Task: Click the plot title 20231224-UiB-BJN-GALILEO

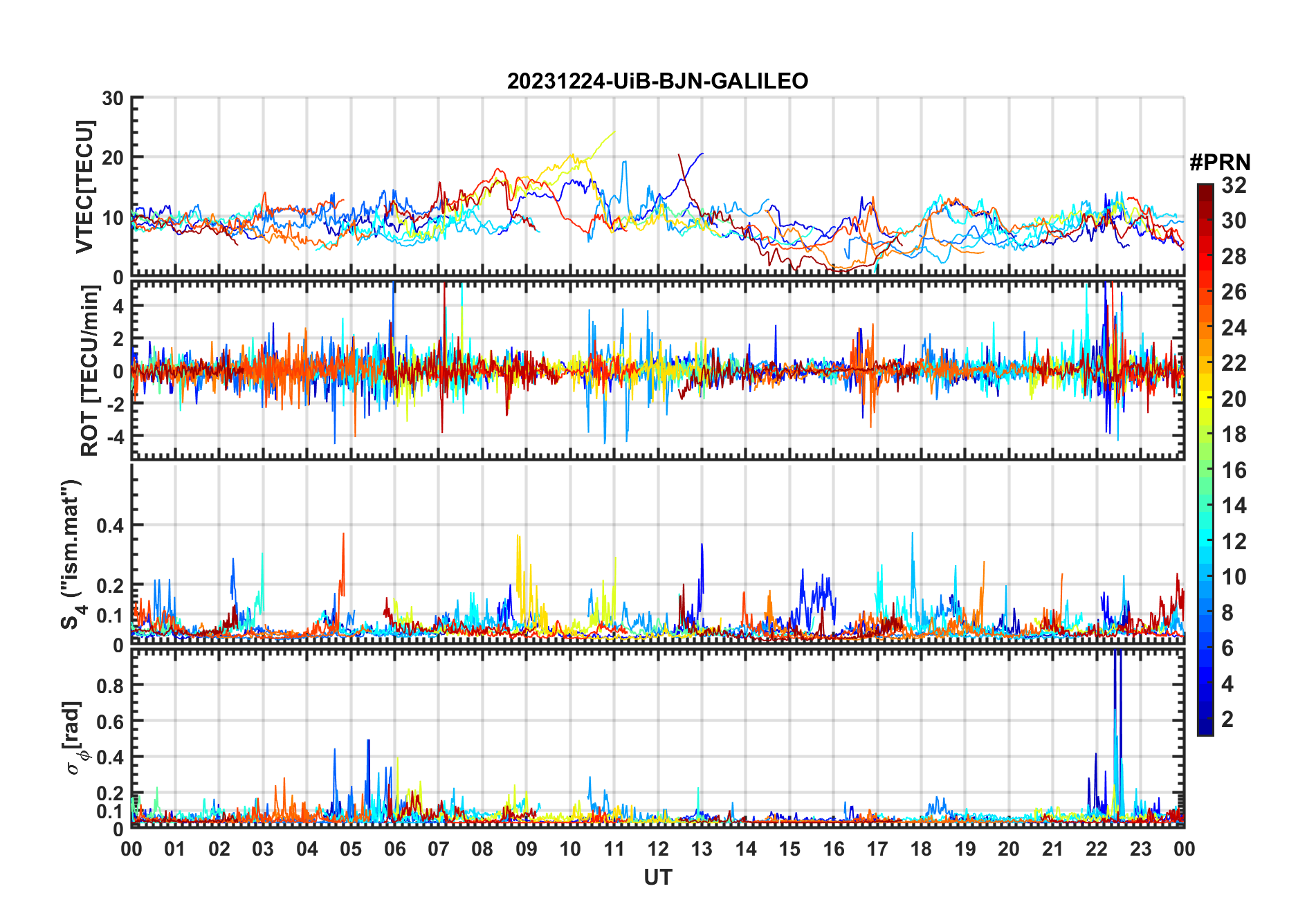Action: (657, 81)
